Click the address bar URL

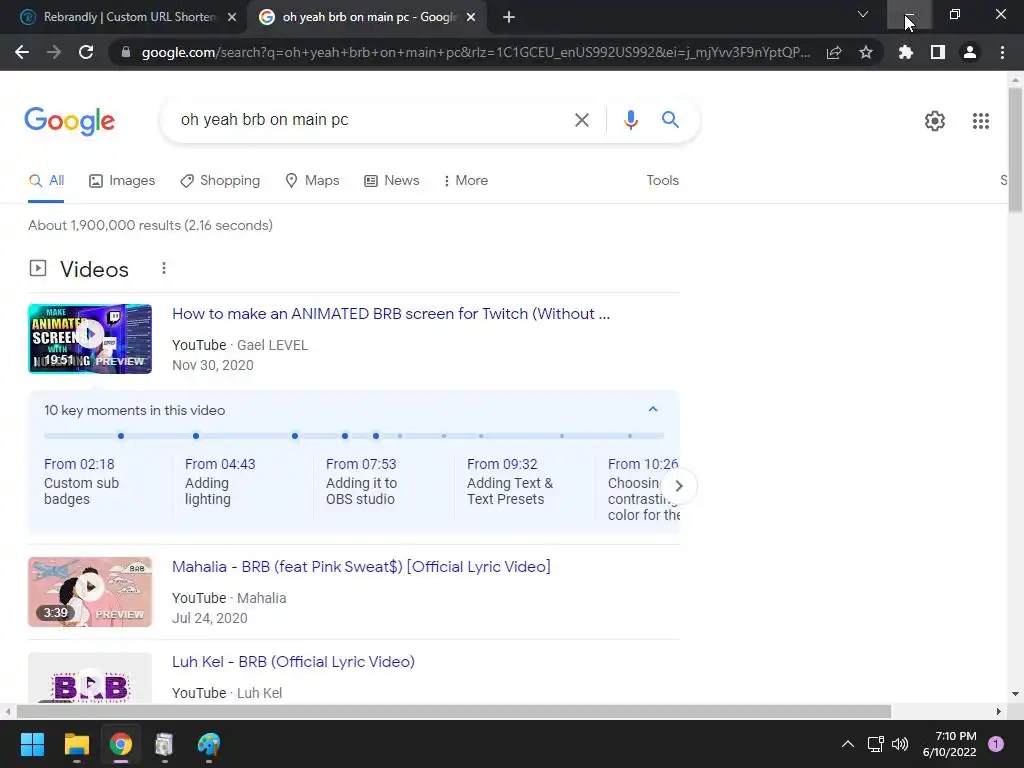475,52
